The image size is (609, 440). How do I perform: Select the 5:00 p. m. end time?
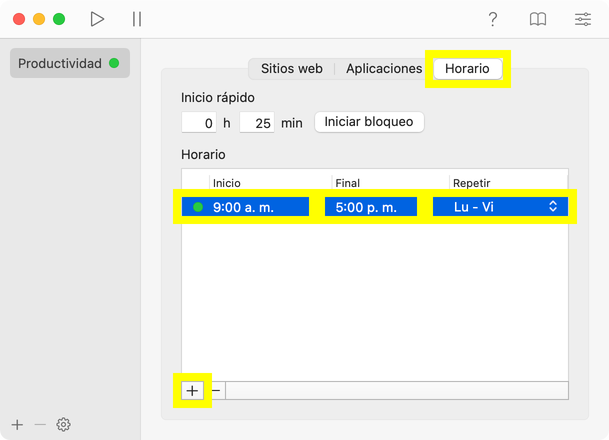[x=370, y=207]
